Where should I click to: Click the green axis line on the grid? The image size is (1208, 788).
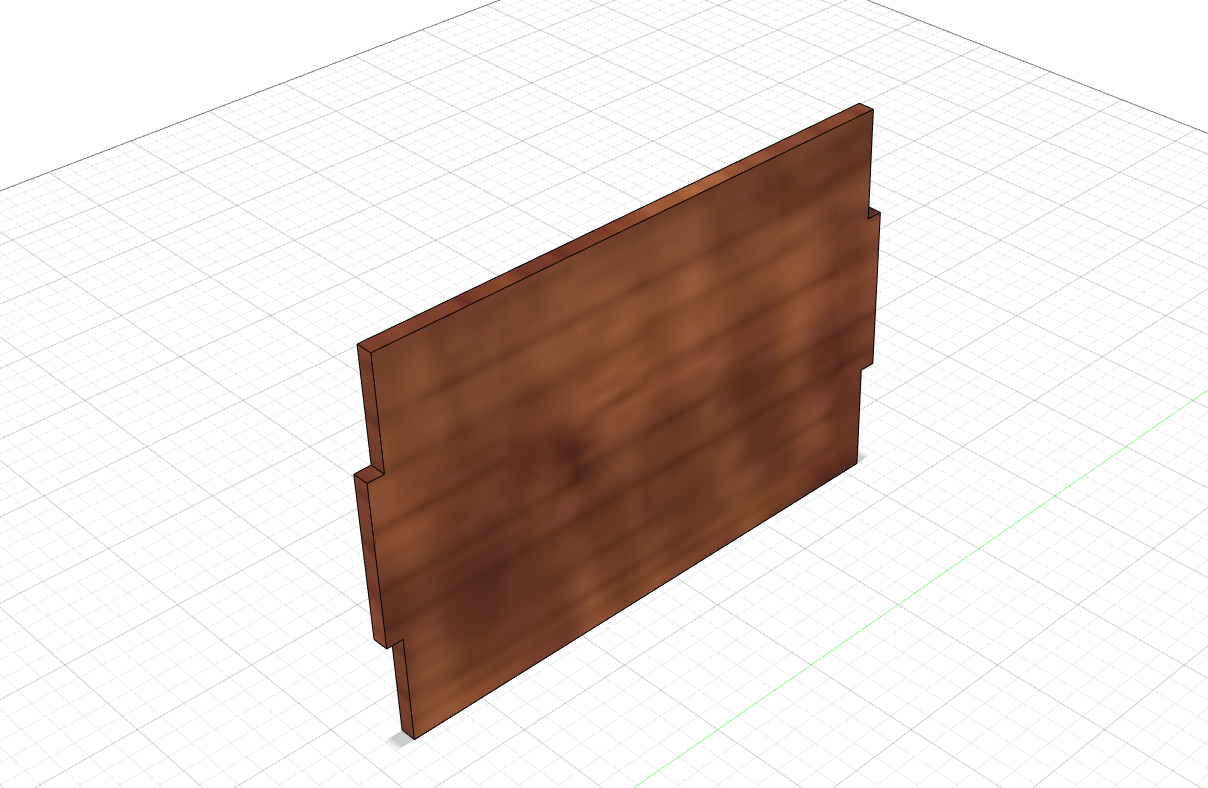(x=920, y=590)
